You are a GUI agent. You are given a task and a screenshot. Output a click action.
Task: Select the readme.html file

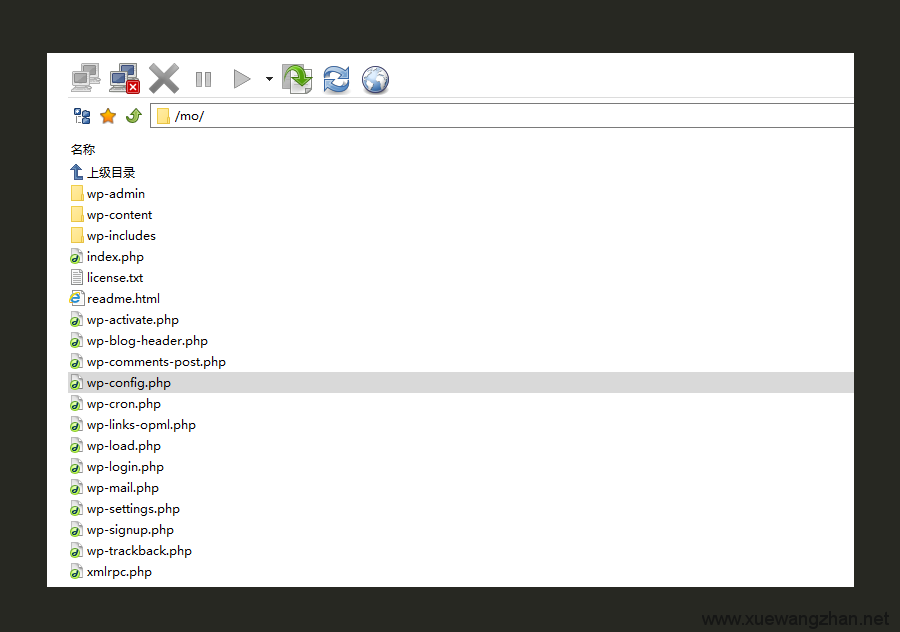(123, 298)
